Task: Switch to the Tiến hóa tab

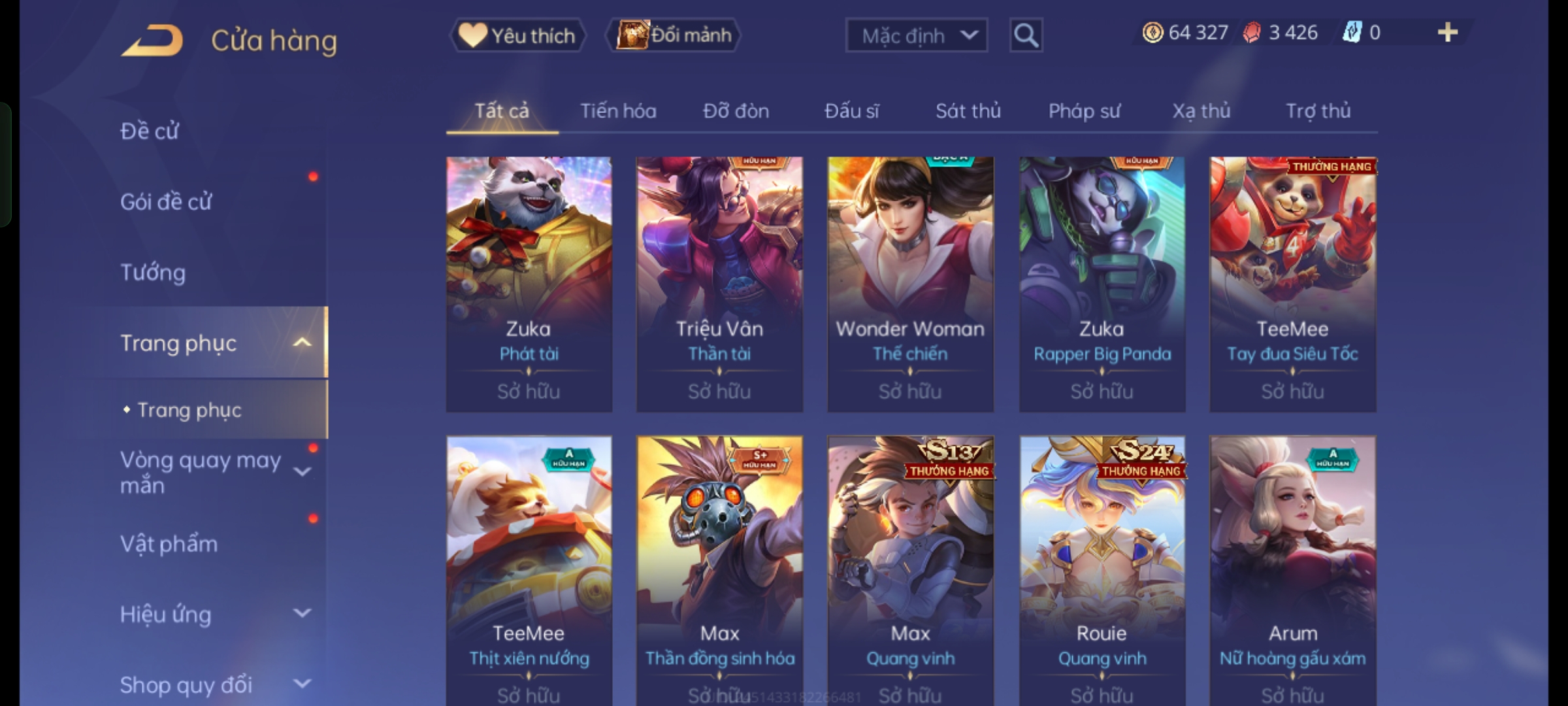Action: (618, 111)
